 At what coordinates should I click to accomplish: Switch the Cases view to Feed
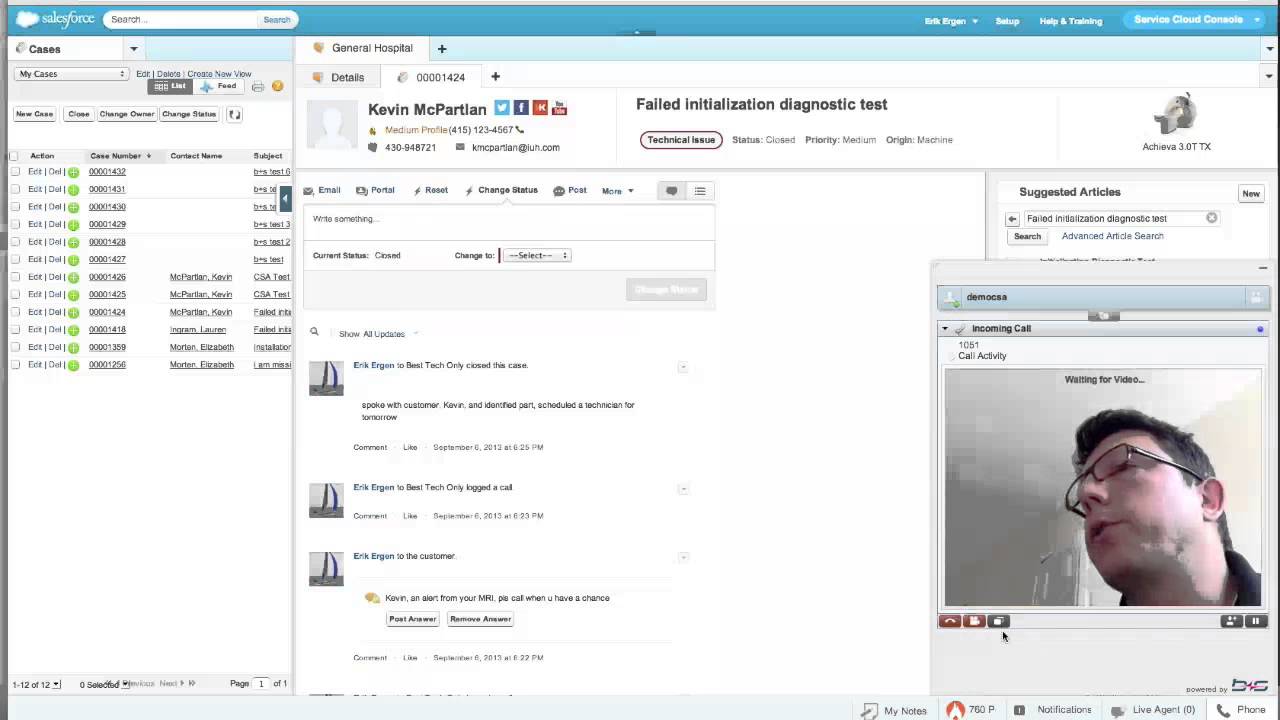pos(219,87)
